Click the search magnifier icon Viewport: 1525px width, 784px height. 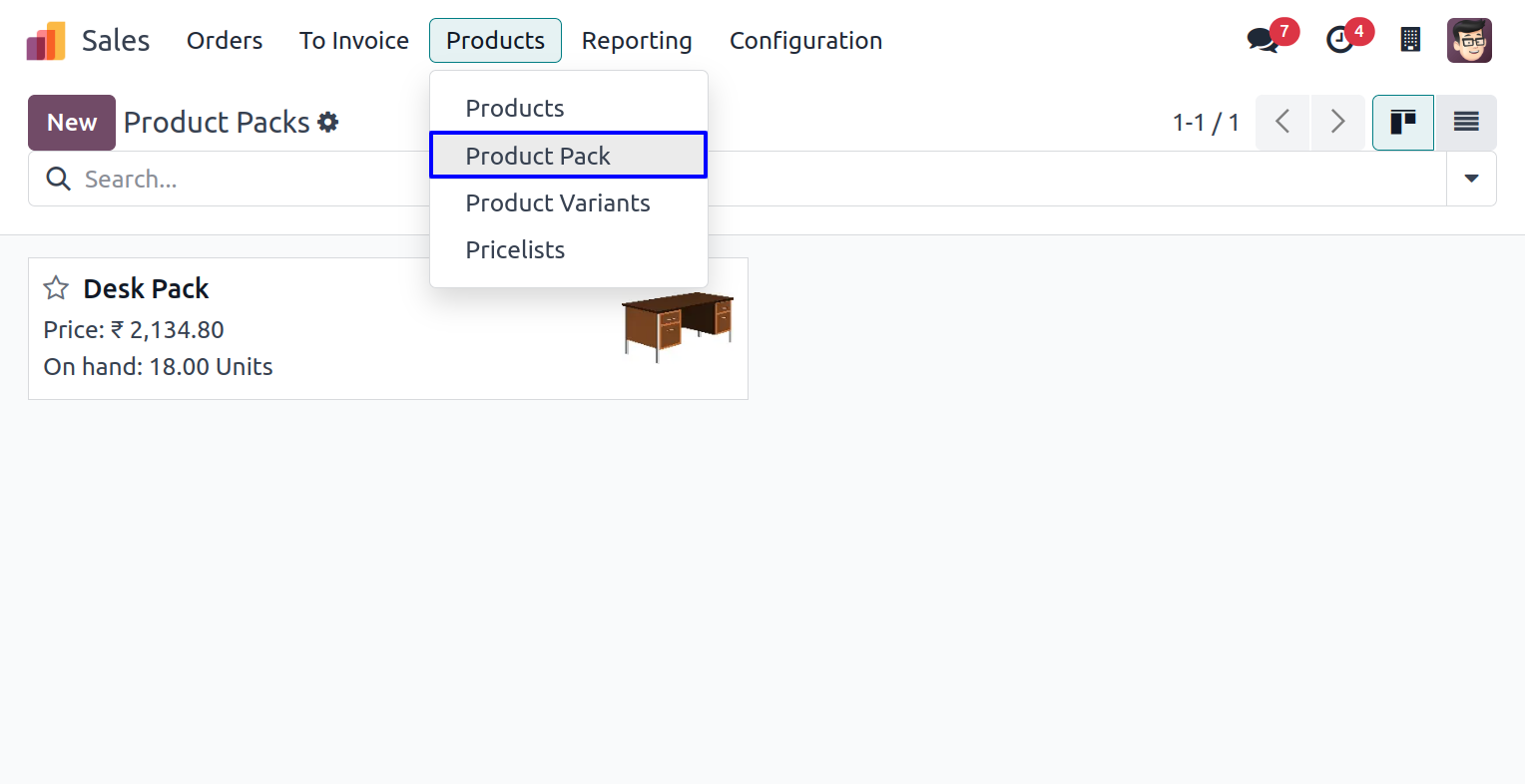(x=59, y=179)
